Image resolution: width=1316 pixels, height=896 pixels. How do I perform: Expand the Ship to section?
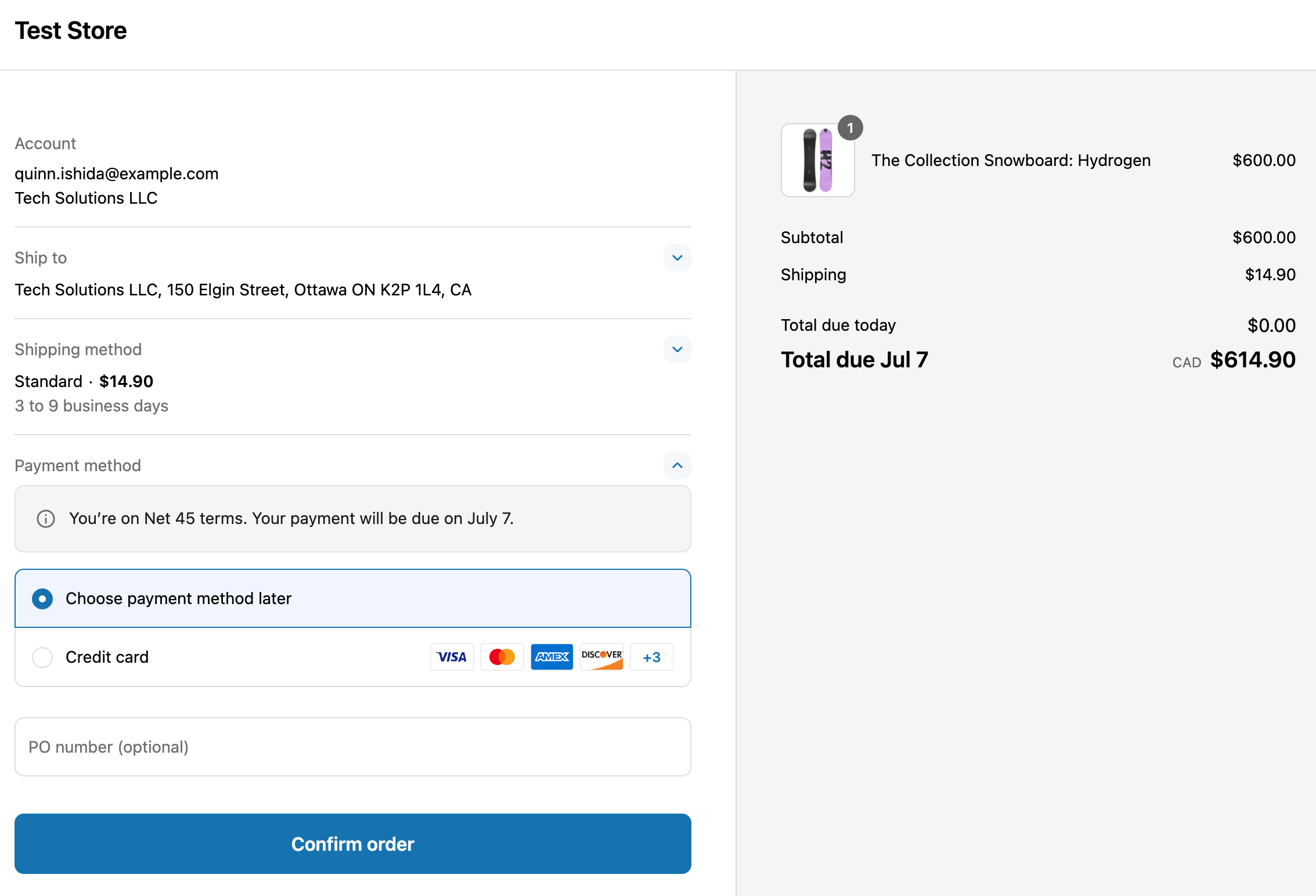(677, 258)
